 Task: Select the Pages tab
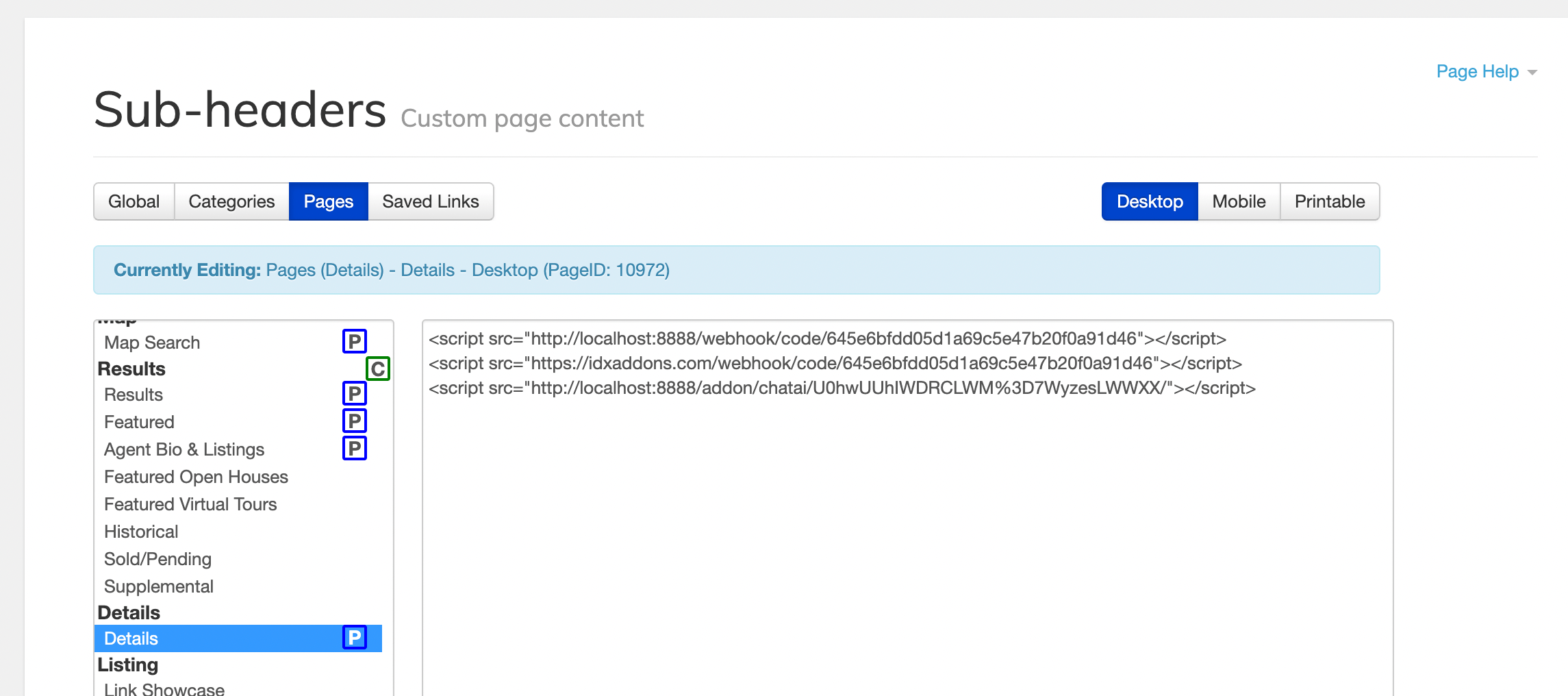[328, 201]
